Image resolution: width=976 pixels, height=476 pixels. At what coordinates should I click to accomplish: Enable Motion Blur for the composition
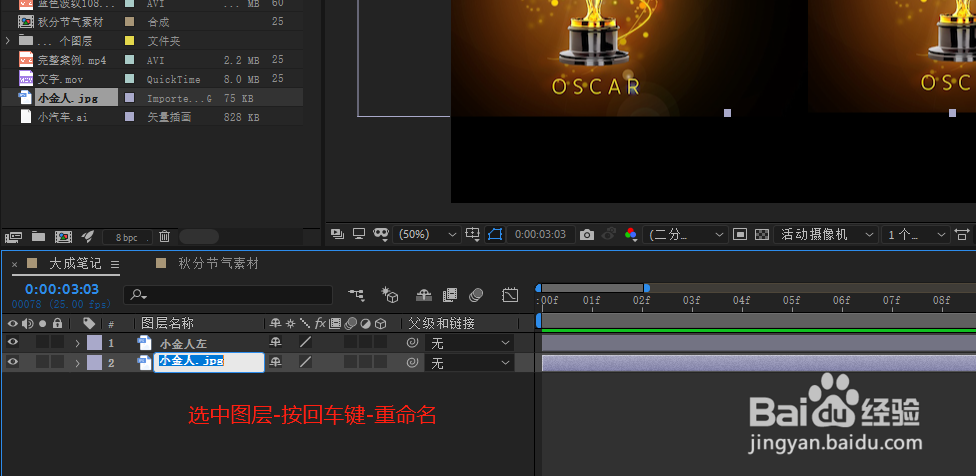tap(476, 295)
